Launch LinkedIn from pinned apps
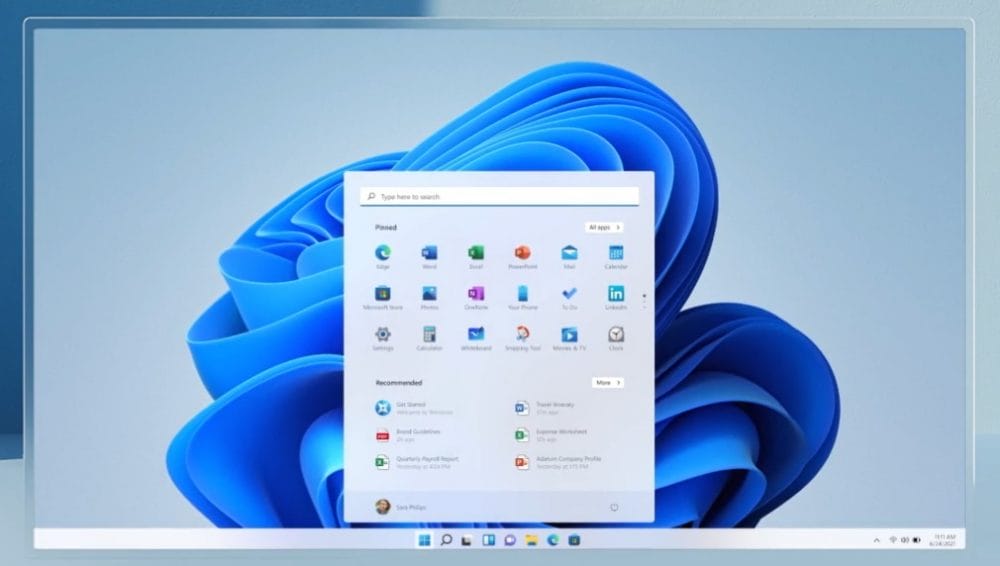Viewport: 1000px width, 566px height. (615, 297)
